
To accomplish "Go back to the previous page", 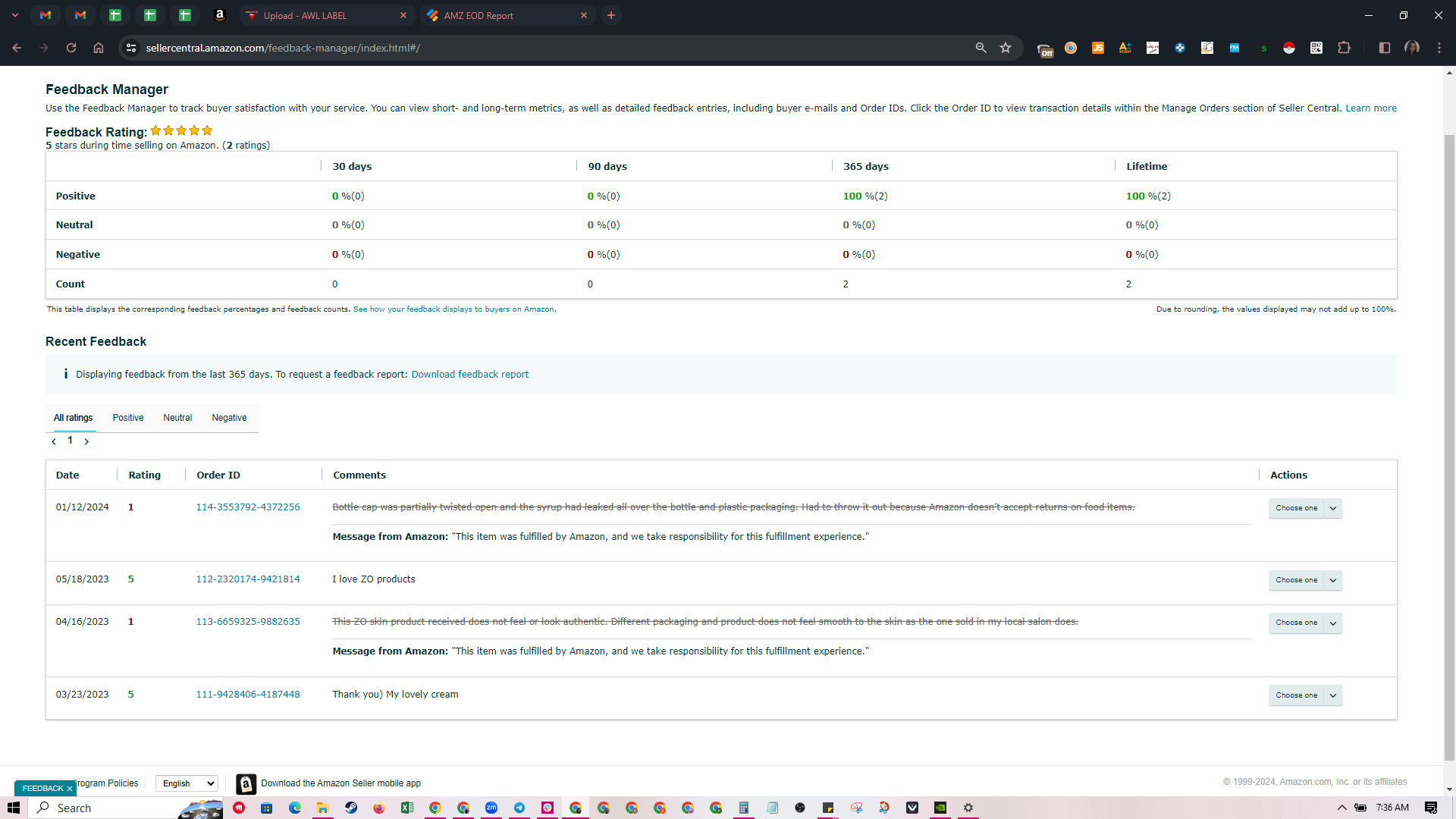I will pyautogui.click(x=17, y=48).
